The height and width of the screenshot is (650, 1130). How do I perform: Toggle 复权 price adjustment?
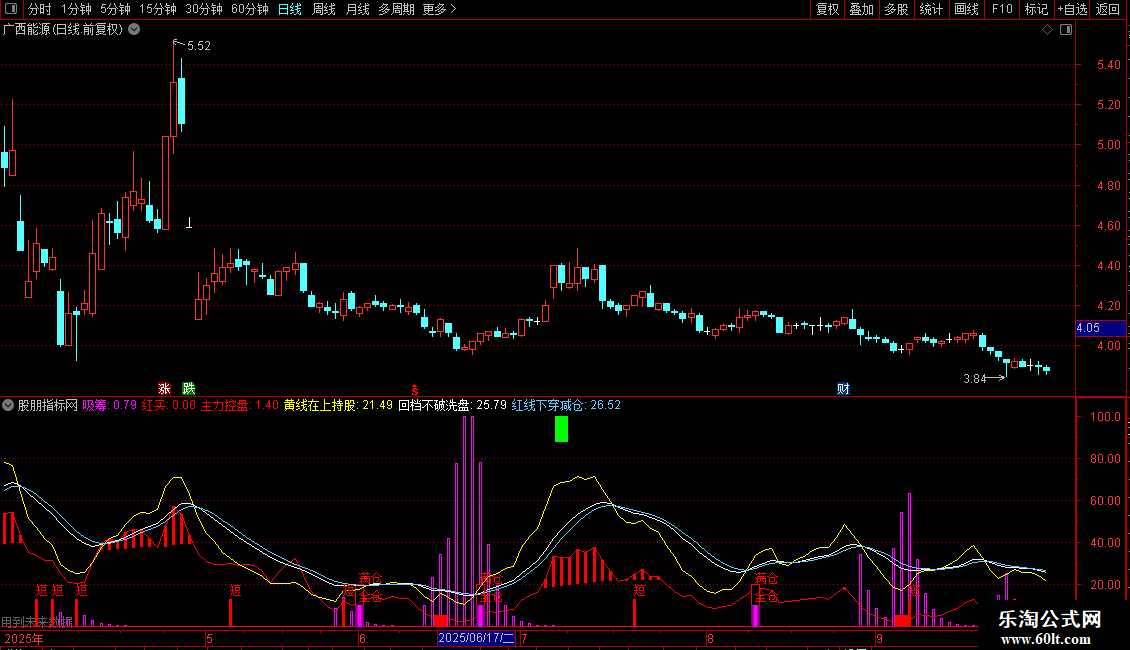tap(827, 10)
